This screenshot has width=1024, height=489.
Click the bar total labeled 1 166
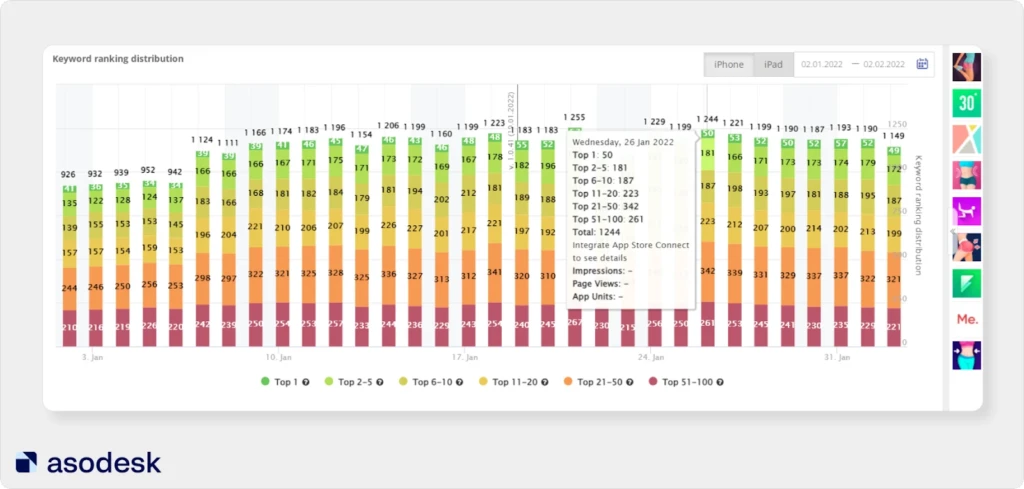pos(256,133)
